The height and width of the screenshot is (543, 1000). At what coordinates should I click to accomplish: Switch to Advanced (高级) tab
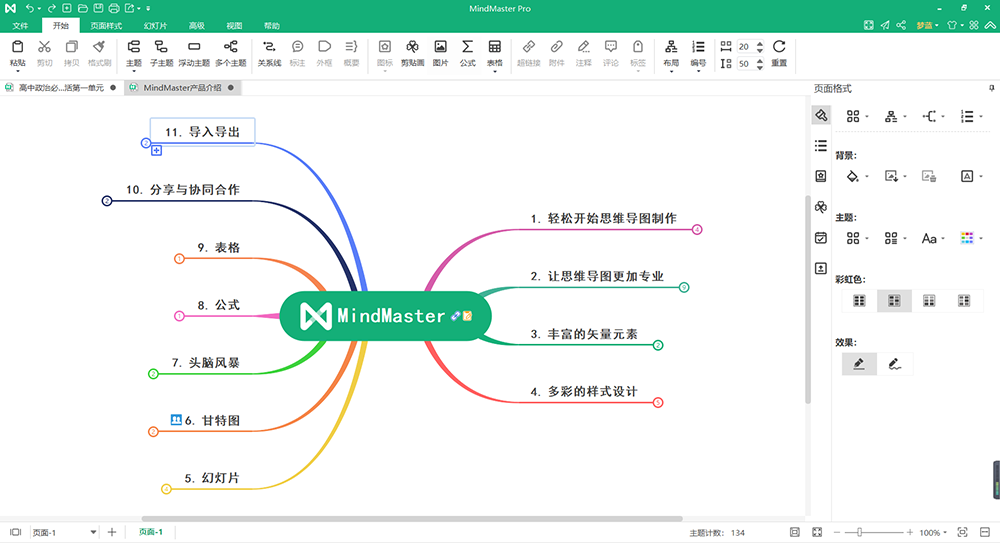[196, 26]
